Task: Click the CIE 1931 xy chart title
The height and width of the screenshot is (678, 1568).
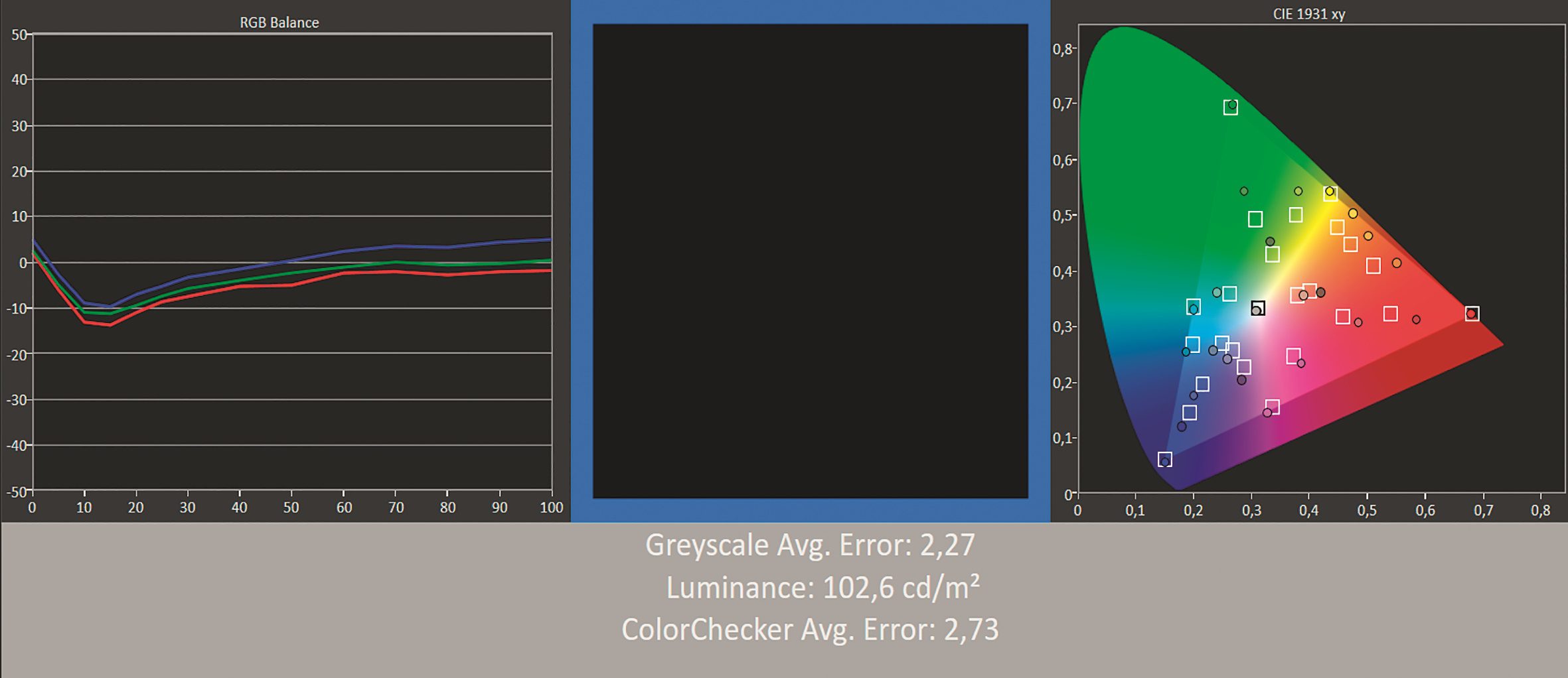Action: click(1308, 14)
